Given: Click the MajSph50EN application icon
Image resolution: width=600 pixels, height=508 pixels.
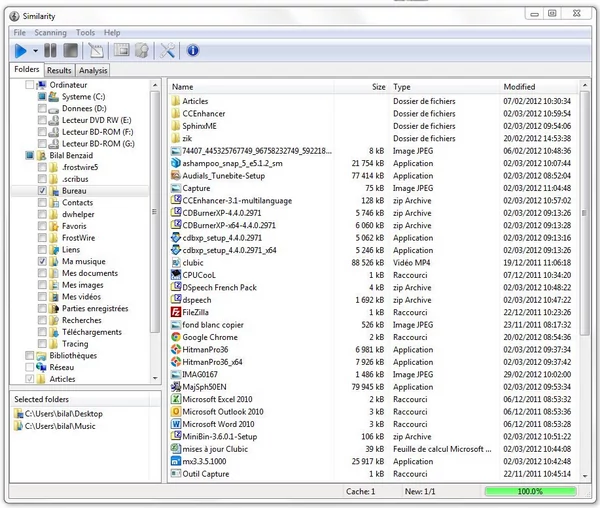Looking at the screenshot, I should click(x=176, y=387).
